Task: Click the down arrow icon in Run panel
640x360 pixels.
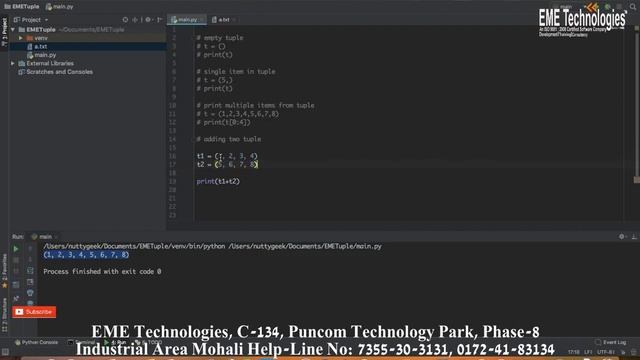Action: click(30, 260)
